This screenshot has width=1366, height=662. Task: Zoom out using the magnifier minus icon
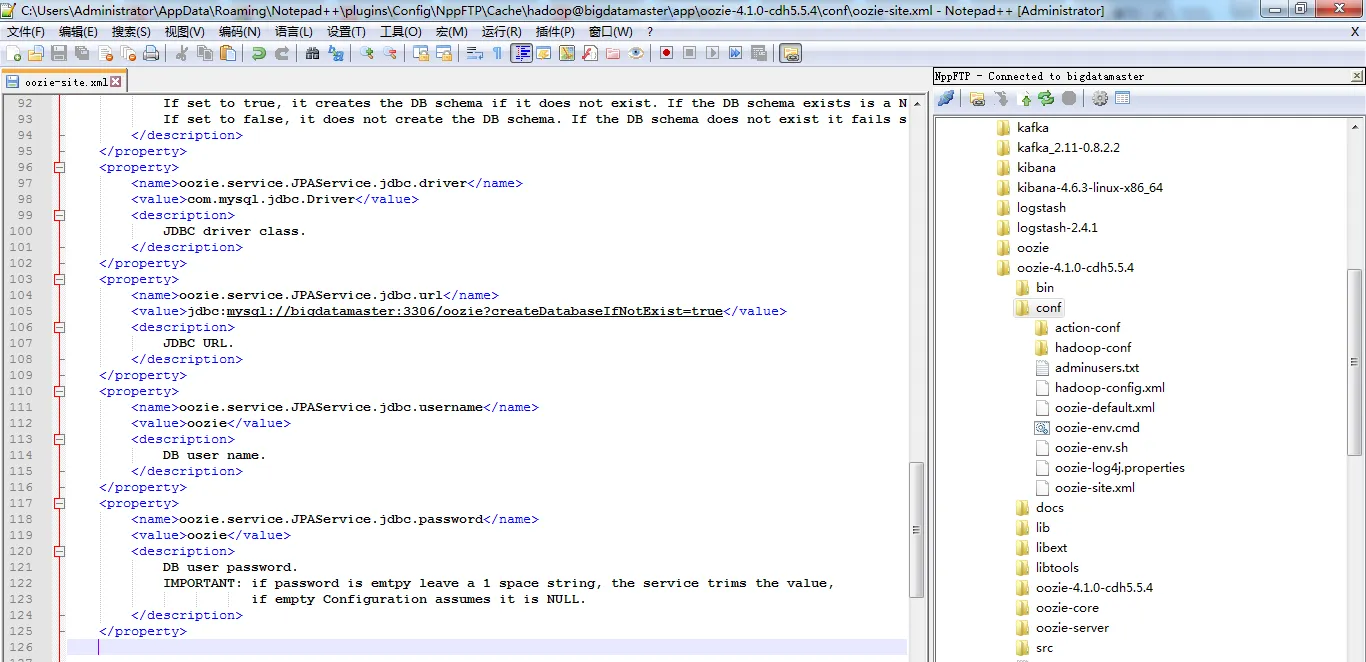(389, 53)
